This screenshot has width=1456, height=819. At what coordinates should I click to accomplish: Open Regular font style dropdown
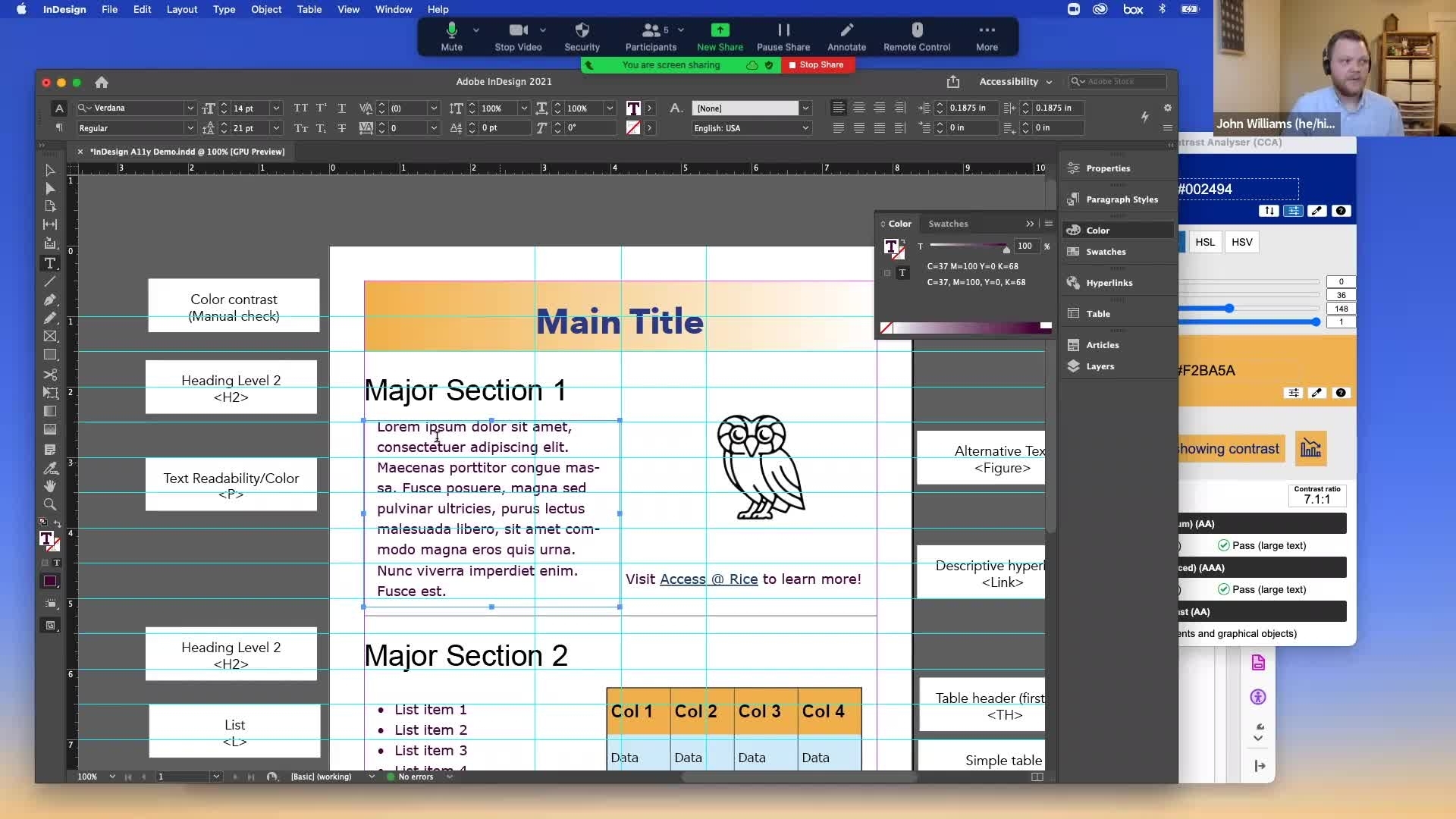click(190, 128)
